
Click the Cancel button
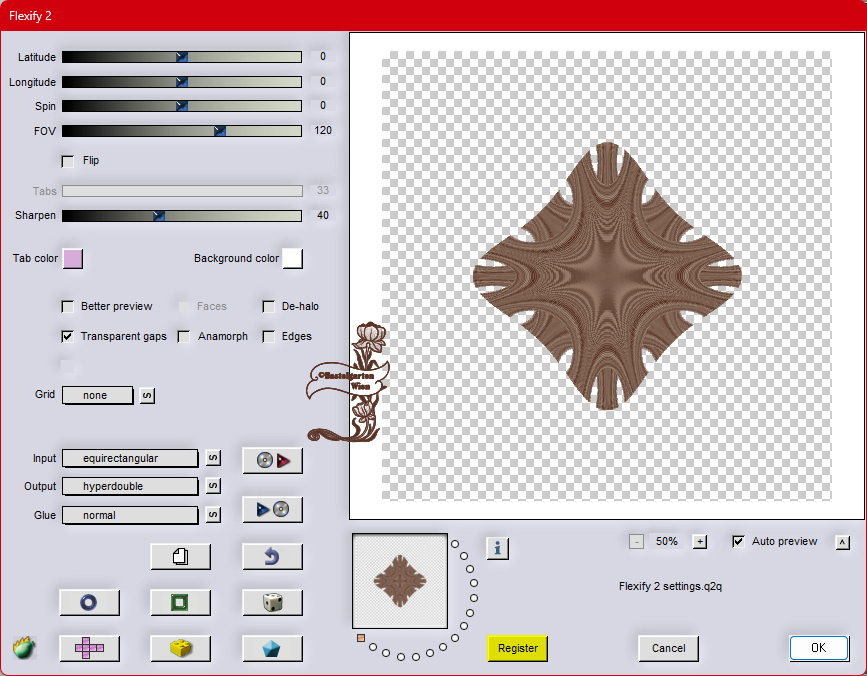click(x=668, y=648)
